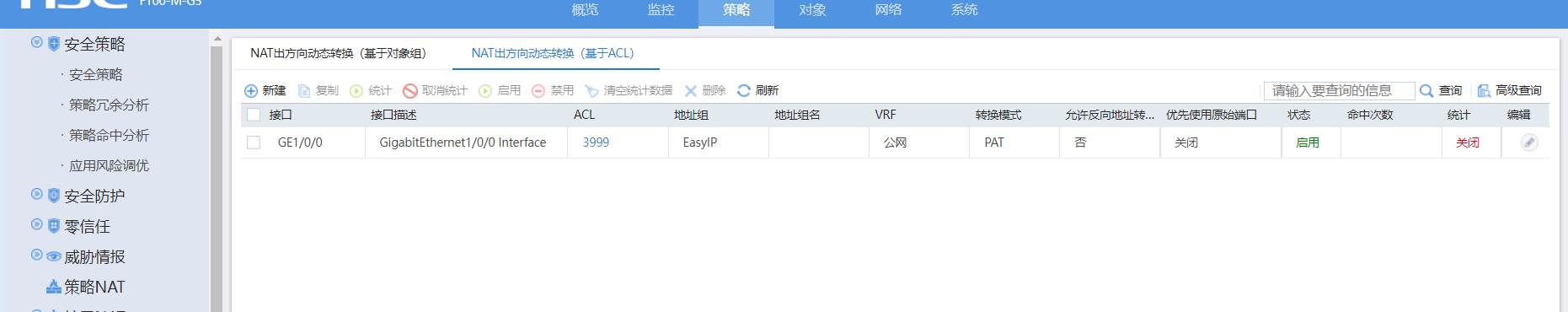Viewport: 1568px width, 312px height.
Task: Select 策略命中分析 in sidebar
Action: click(x=109, y=136)
